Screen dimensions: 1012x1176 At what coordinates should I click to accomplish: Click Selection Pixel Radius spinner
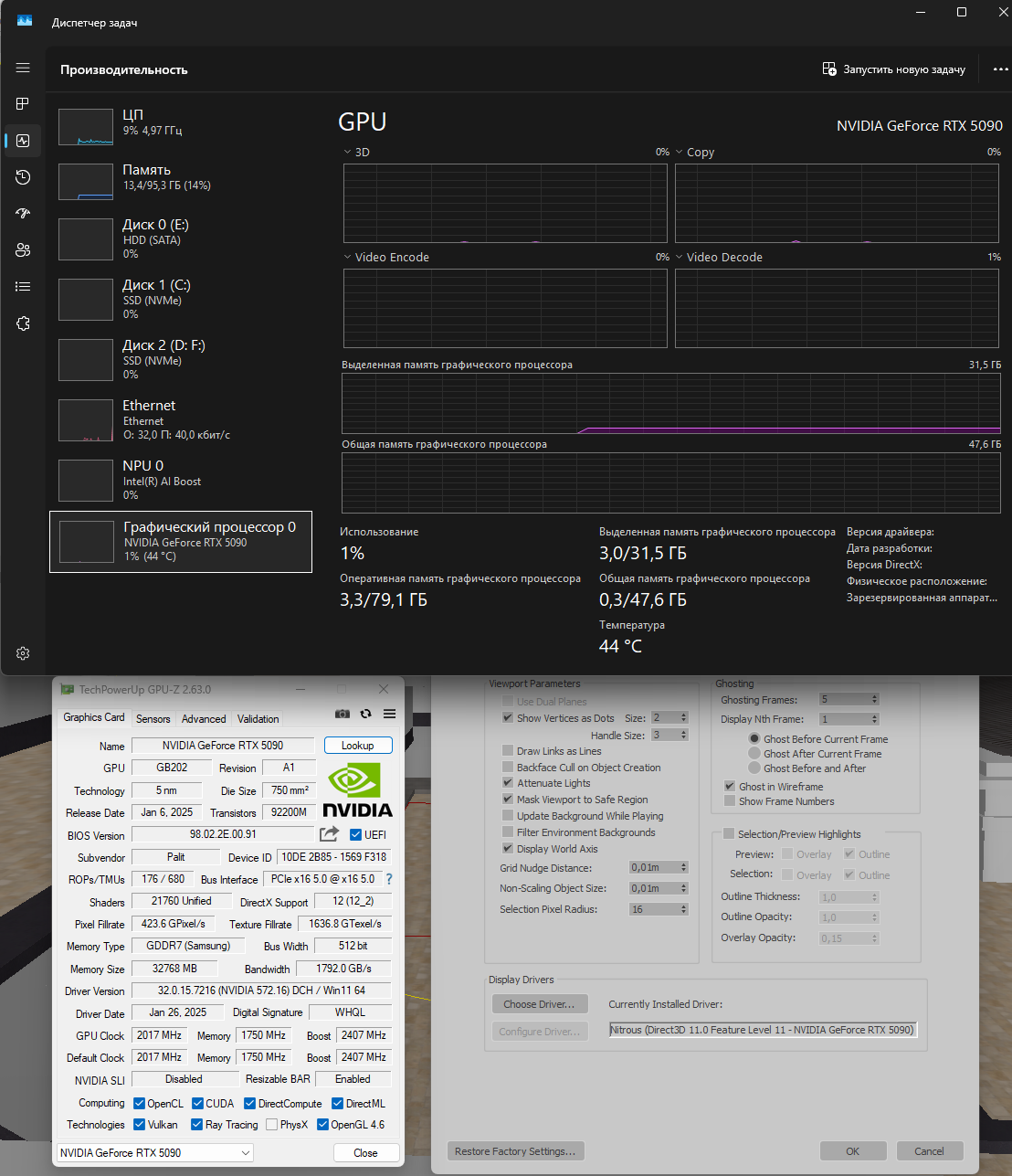pos(683,909)
